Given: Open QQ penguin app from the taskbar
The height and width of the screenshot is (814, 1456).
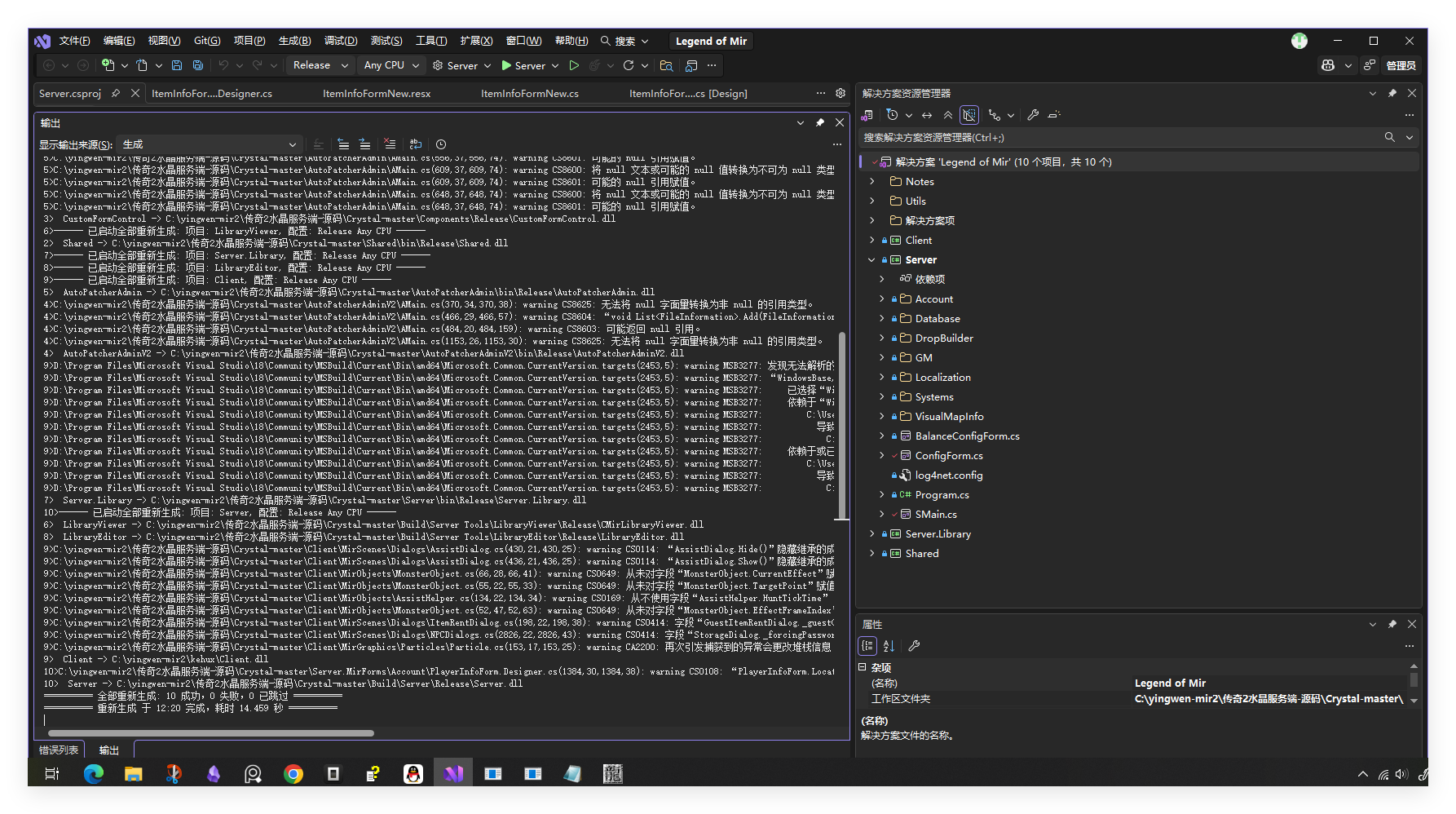Looking at the screenshot, I should [x=413, y=774].
